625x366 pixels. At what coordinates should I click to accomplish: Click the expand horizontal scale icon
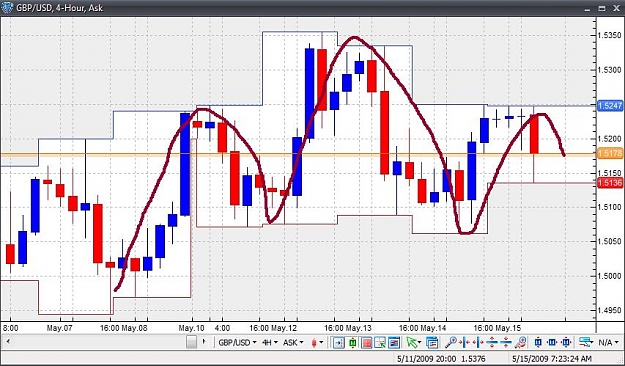click(478, 342)
